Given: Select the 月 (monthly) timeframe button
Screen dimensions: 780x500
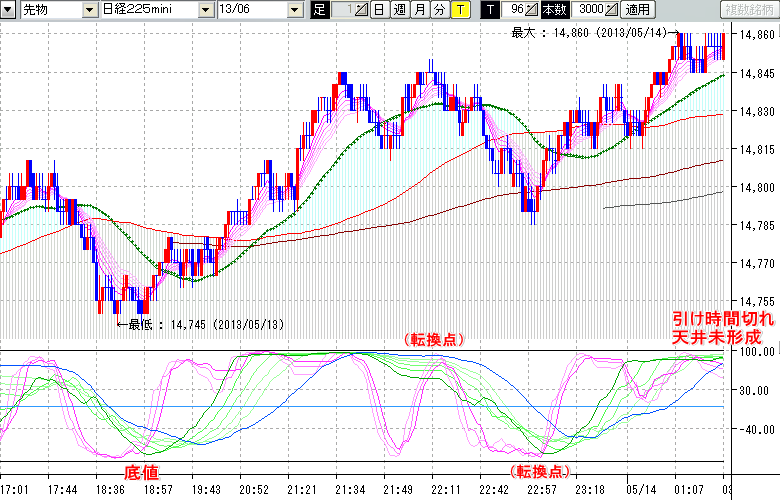Looking at the screenshot, I should [x=419, y=10].
